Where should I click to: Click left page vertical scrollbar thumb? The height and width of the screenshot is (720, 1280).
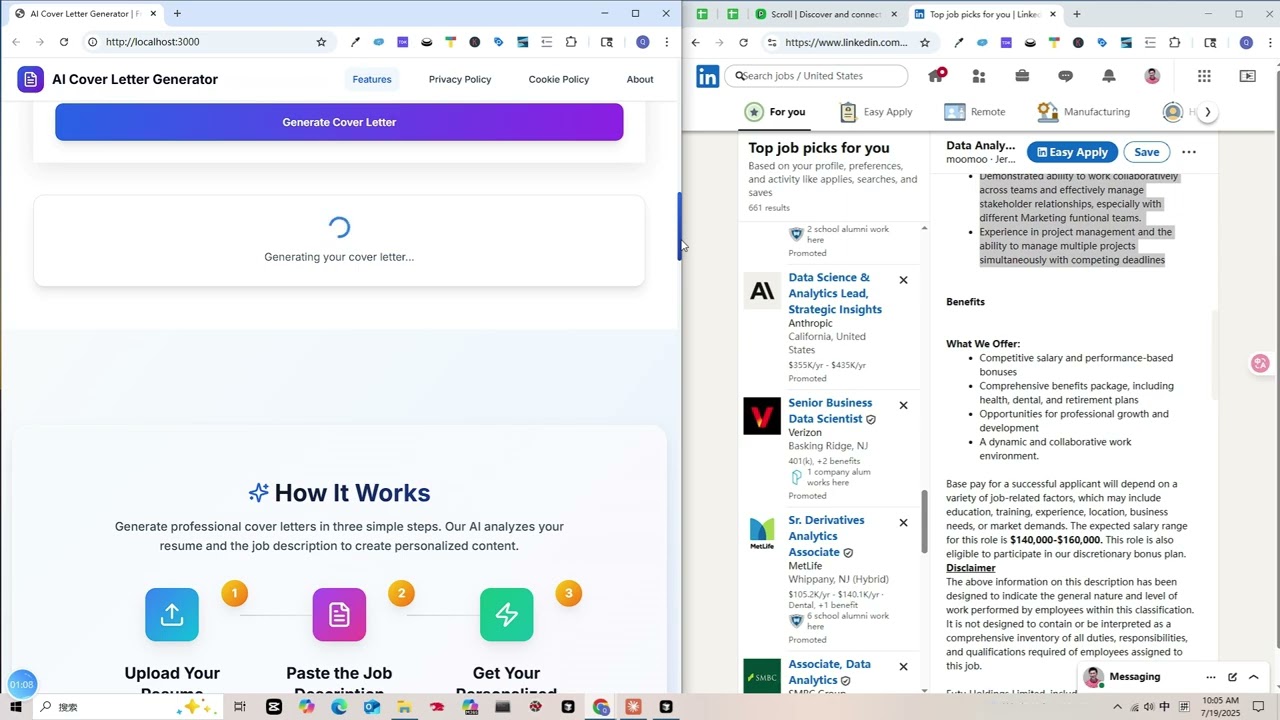[x=680, y=227]
